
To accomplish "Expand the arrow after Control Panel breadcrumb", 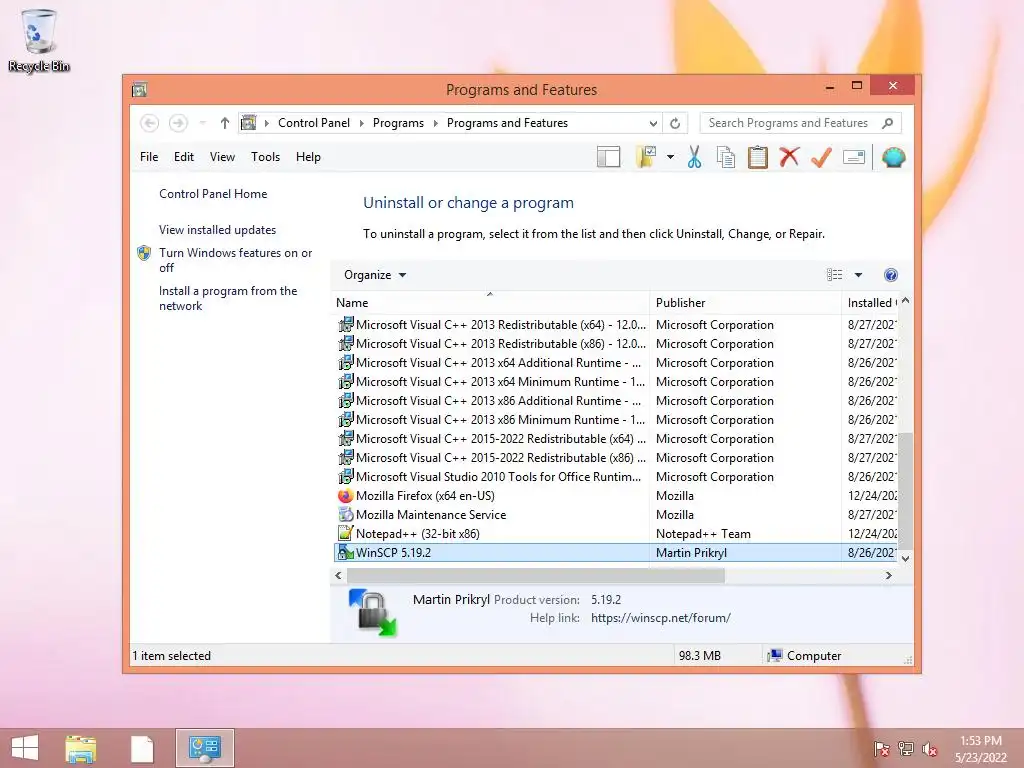I will pos(362,123).
